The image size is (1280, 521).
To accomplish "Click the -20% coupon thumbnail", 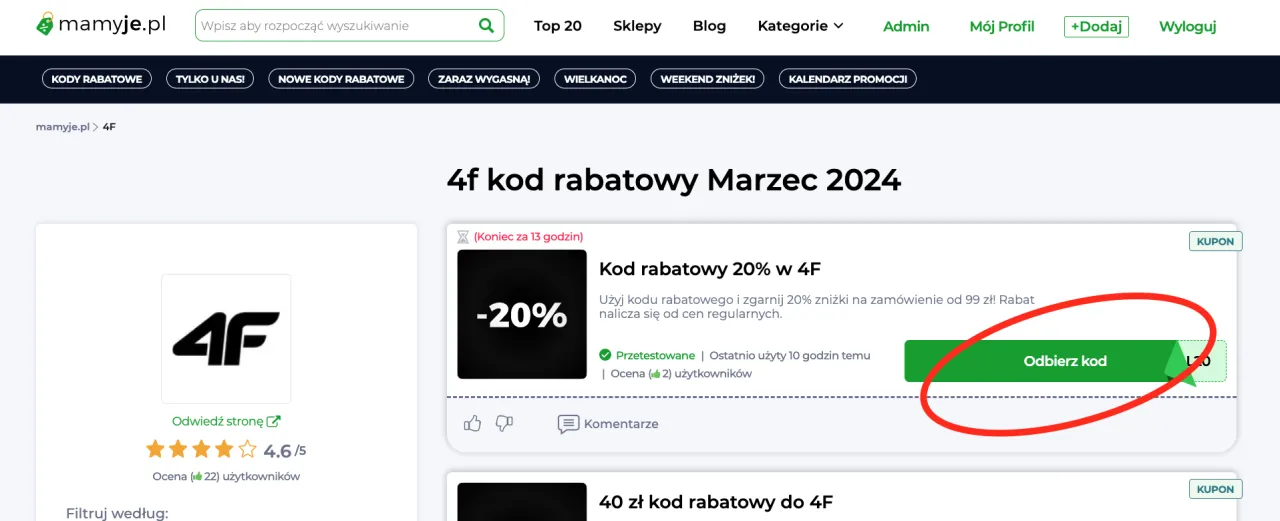I will coord(522,314).
